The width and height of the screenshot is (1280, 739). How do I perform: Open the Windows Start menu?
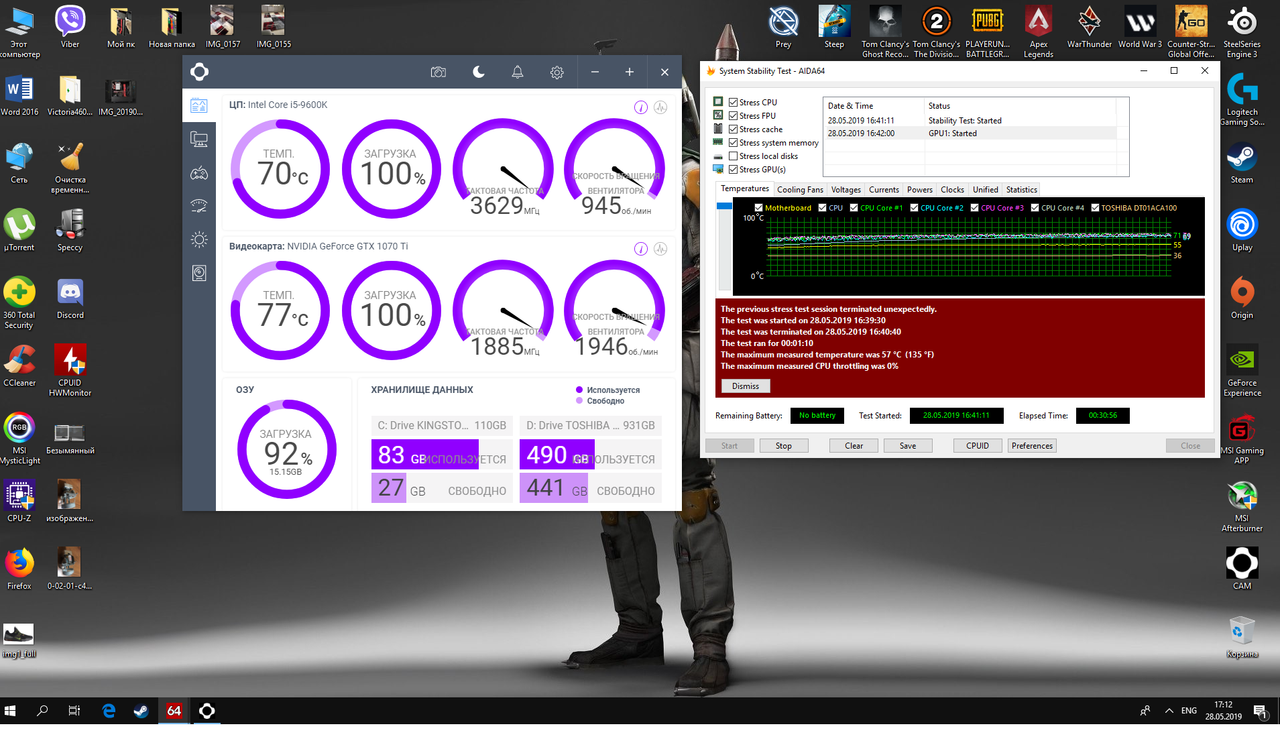tap(11, 711)
